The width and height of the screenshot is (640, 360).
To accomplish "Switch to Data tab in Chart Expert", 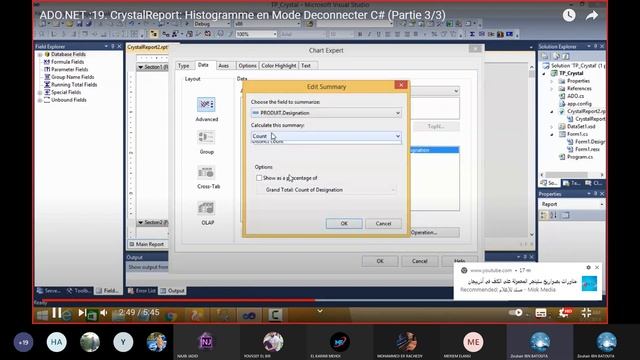I will click(x=203, y=65).
